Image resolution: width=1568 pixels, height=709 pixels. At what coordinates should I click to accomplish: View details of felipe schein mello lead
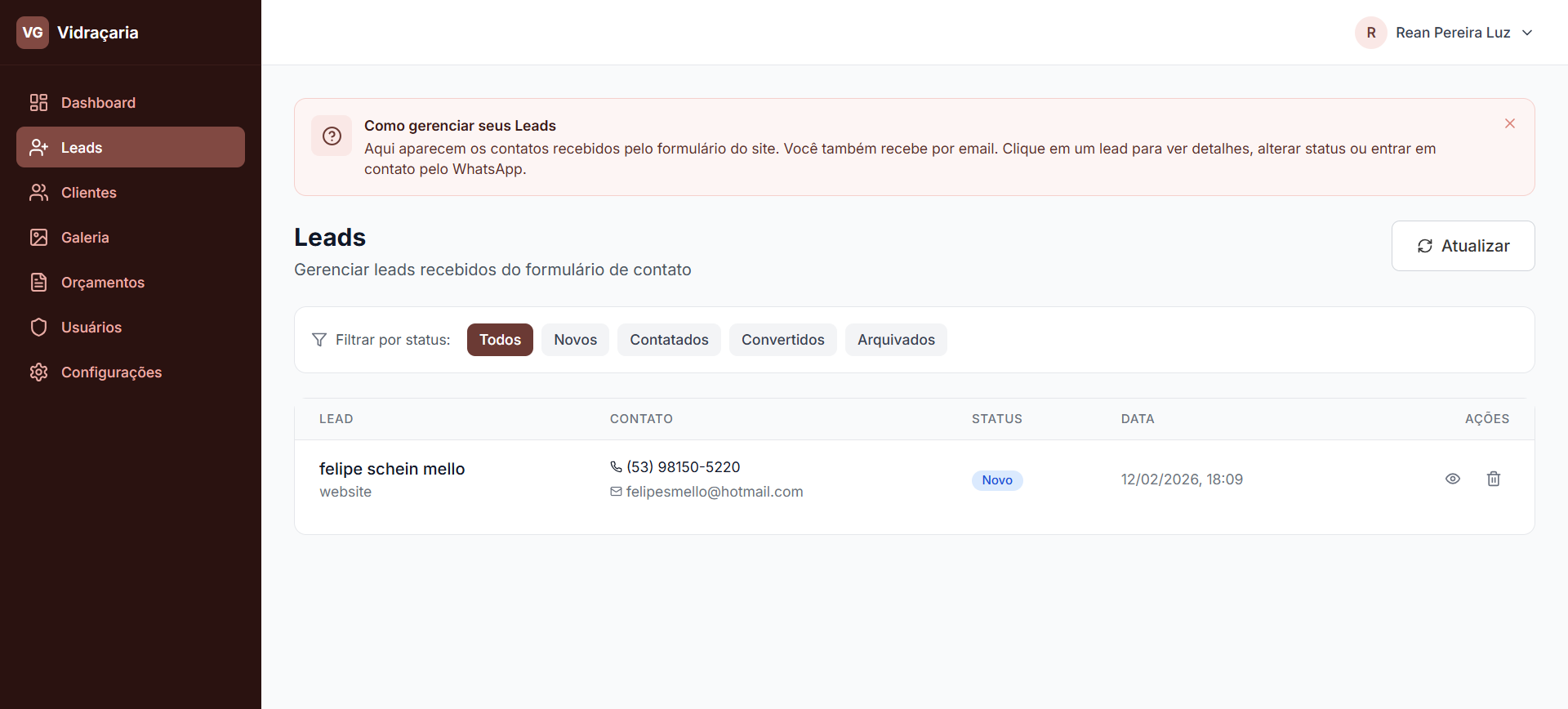click(x=1452, y=479)
